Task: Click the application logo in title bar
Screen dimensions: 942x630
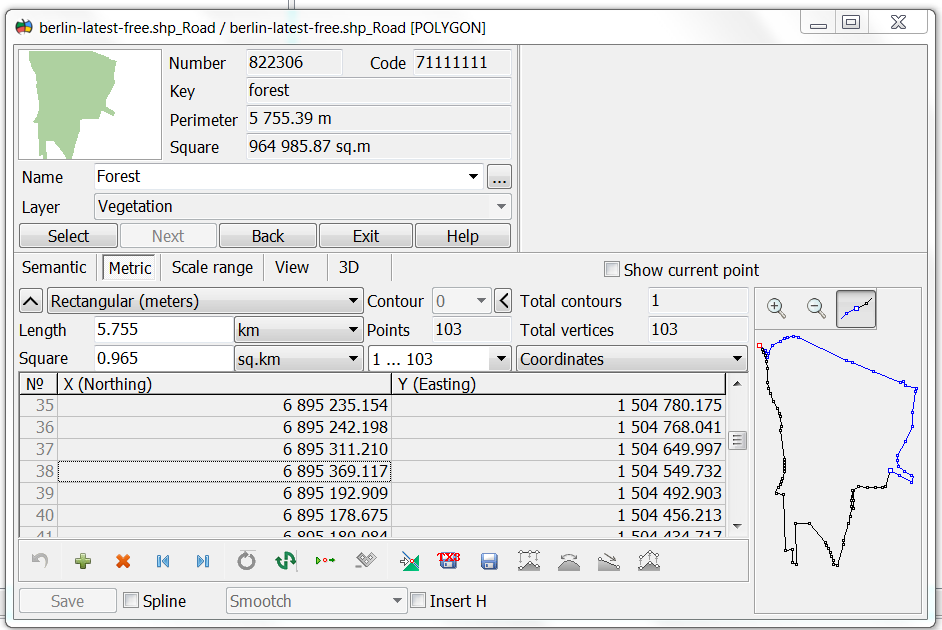Action: coord(24,27)
